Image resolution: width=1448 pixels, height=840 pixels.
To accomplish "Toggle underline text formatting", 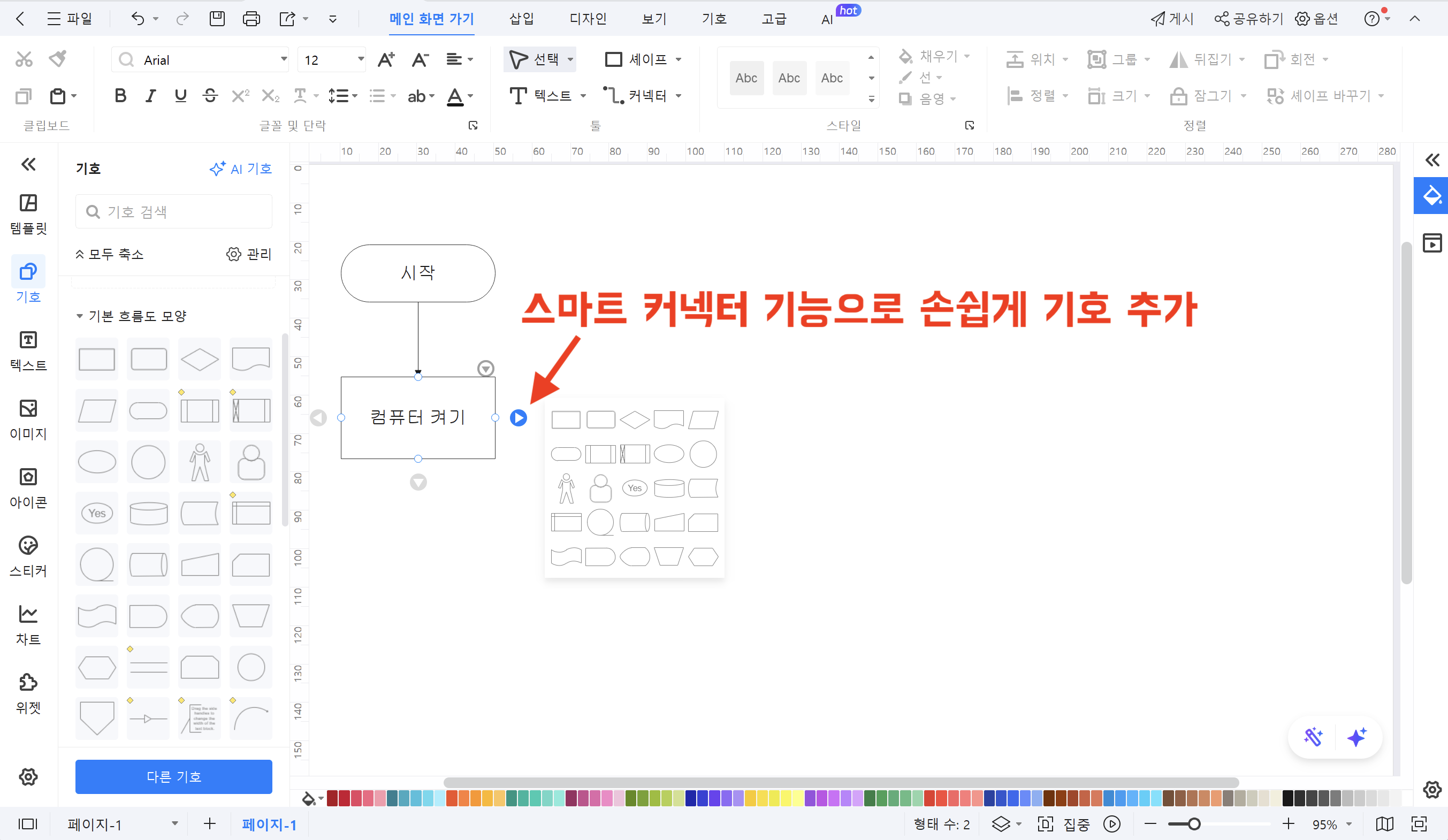I will click(180, 95).
